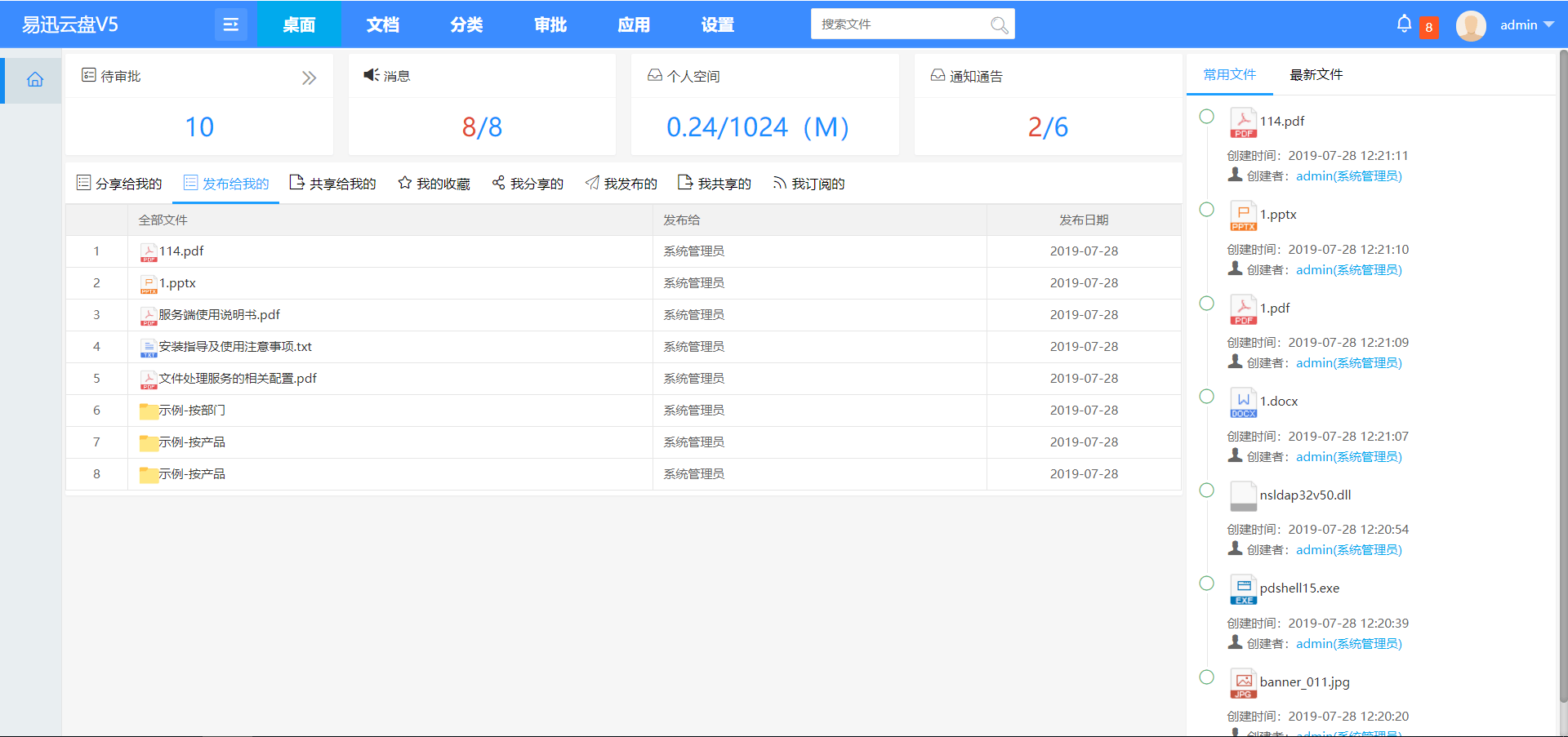Screen dimensions: 1568x737
Task: Open the 桌面 top navigation tab
Action: (299, 24)
